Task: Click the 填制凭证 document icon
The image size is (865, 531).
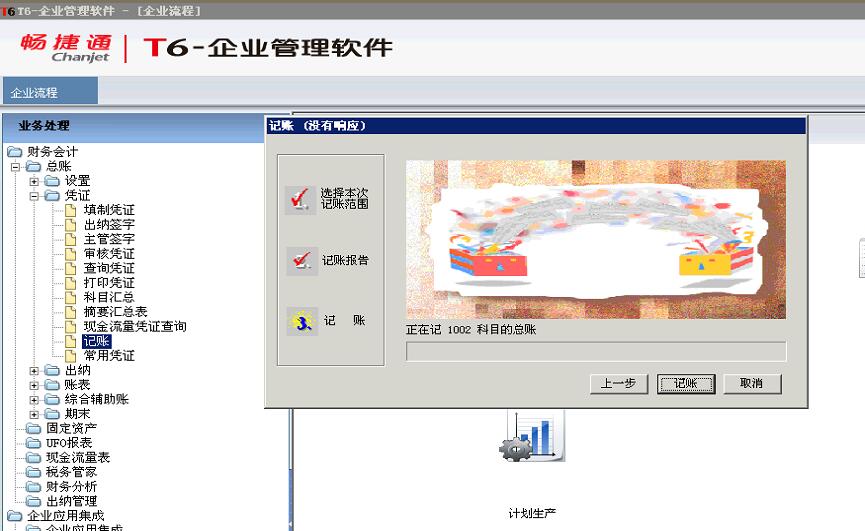Action: point(71,210)
